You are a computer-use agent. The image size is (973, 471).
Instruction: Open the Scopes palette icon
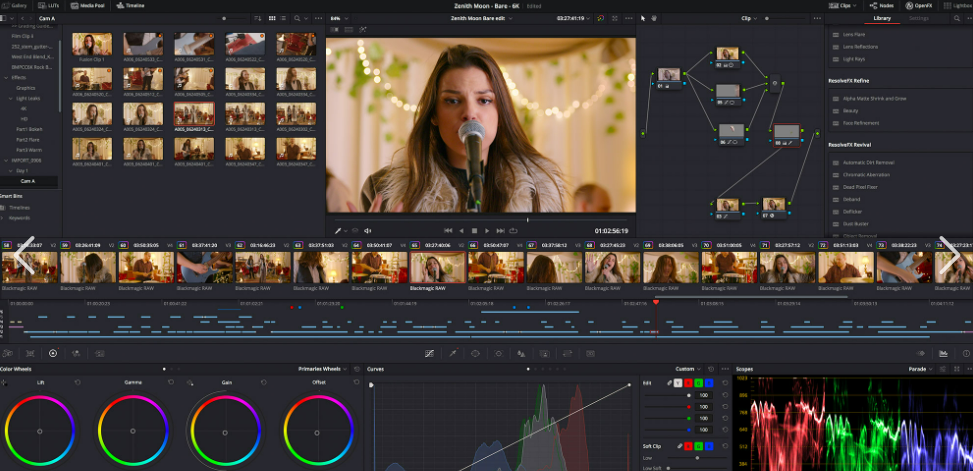point(943,353)
